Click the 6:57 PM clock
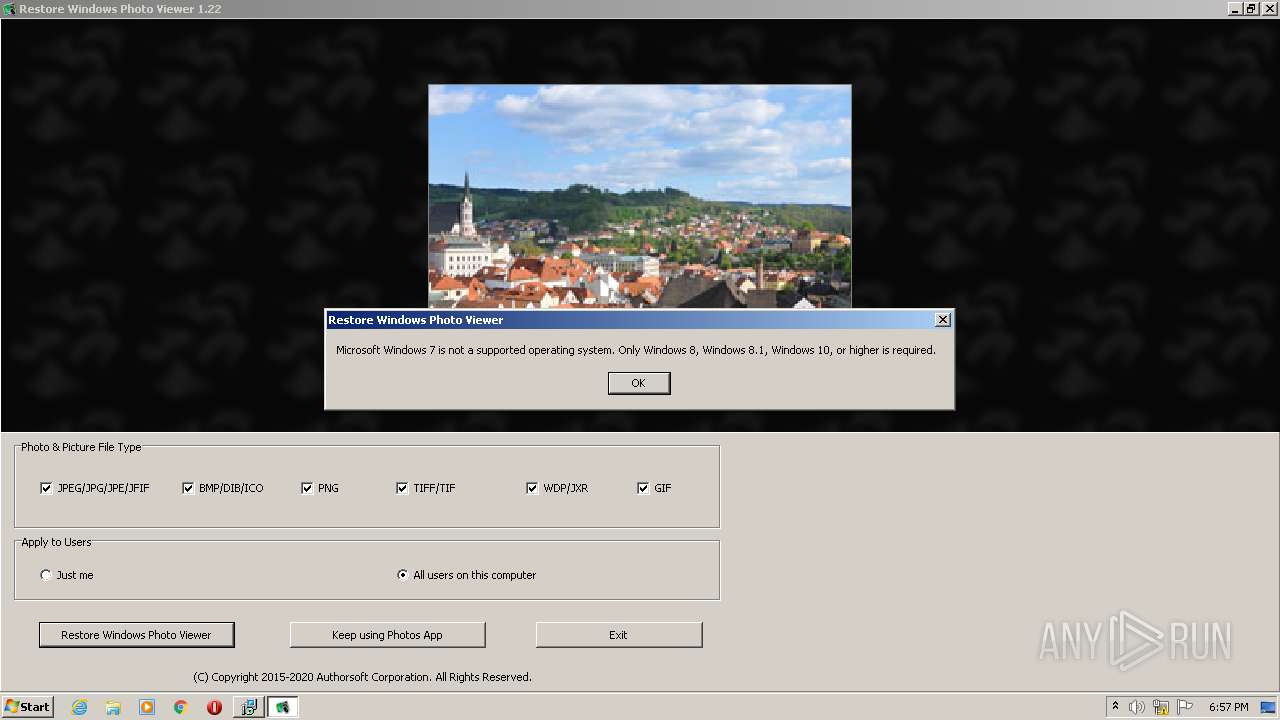The width and height of the screenshot is (1280, 720). click(1228, 707)
